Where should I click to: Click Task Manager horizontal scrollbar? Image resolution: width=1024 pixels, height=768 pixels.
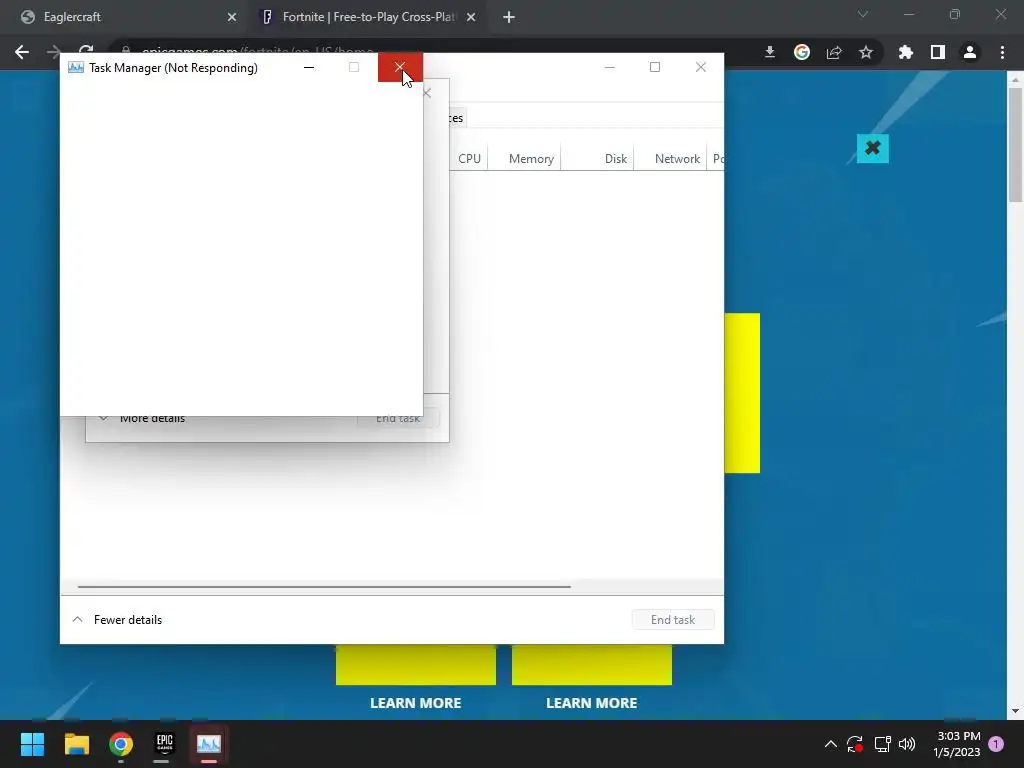[324, 586]
